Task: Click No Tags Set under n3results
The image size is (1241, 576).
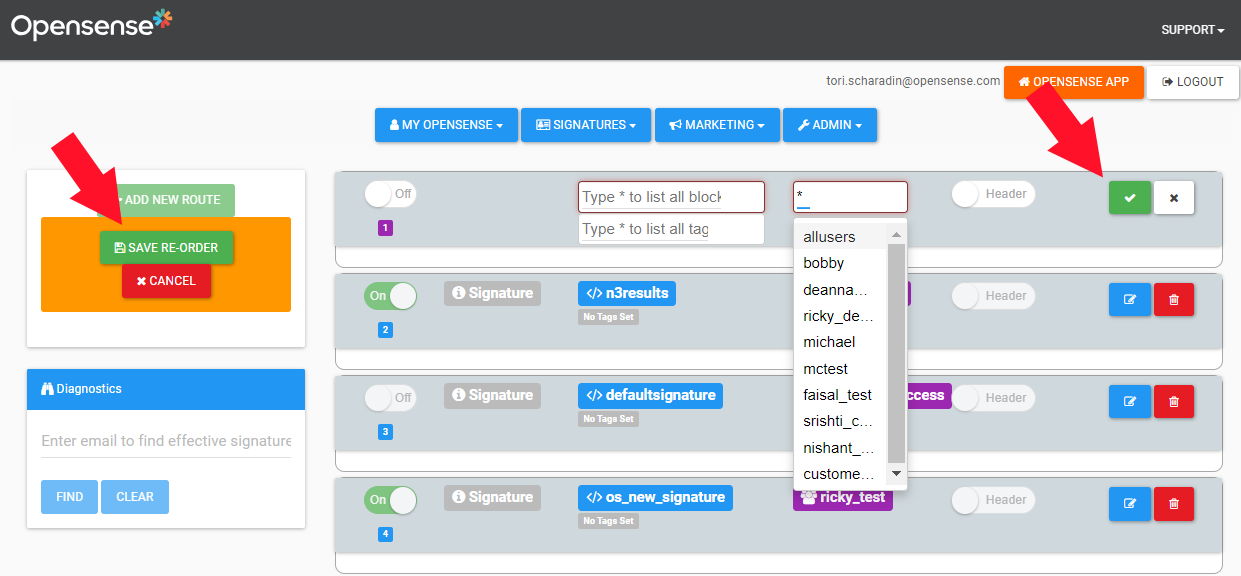Action: pos(608,317)
